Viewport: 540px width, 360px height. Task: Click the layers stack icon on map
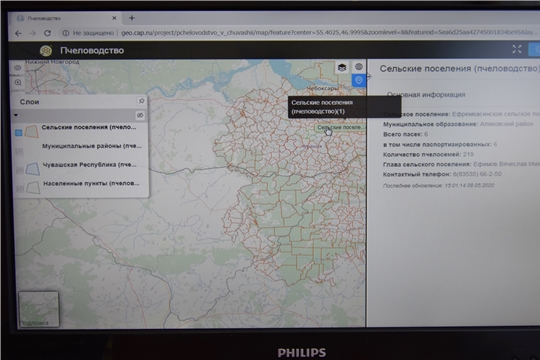click(342, 67)
